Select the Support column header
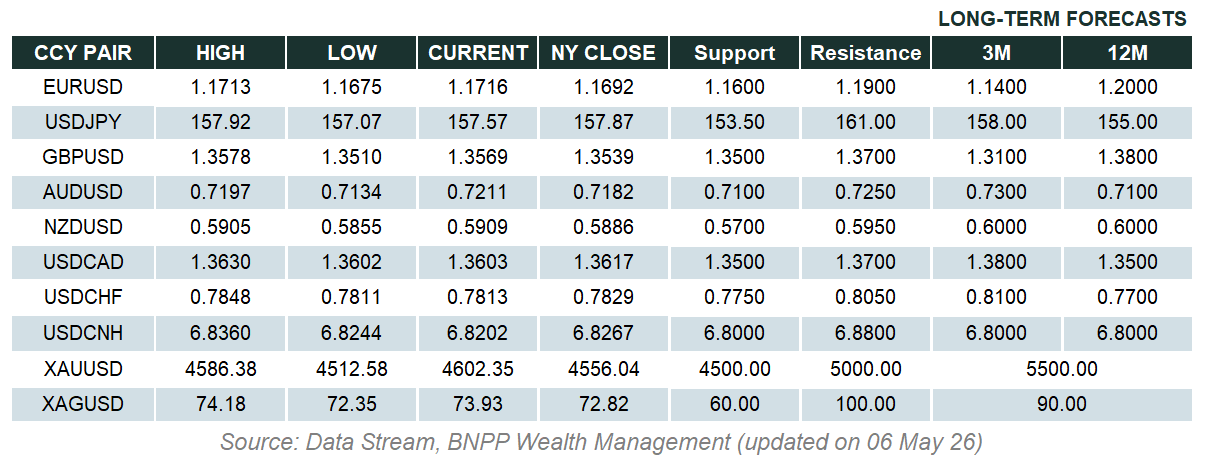The width and height of the screenshot is (1208, 461). [x=735, y=53]
